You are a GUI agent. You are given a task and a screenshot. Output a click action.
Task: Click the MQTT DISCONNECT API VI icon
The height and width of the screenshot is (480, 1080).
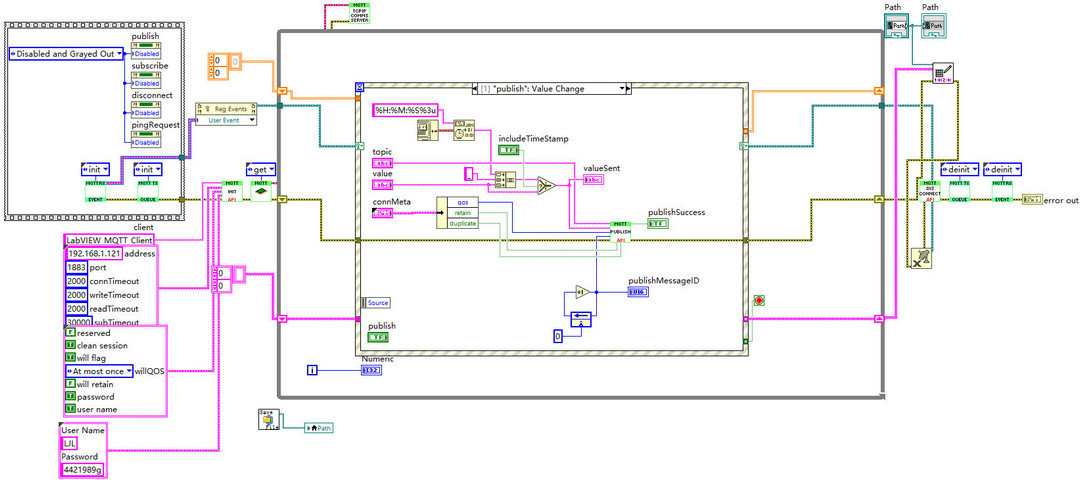coord(928,191)
